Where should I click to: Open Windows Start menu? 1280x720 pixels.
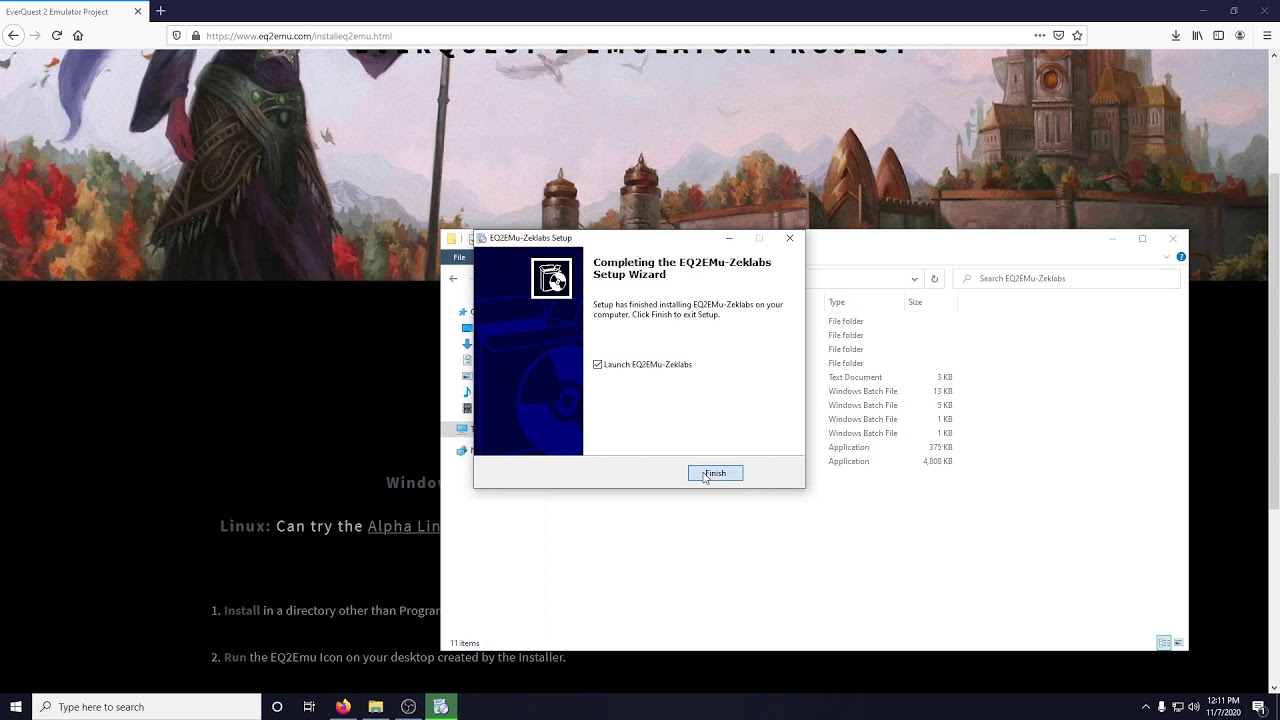(x=16, y=707)
